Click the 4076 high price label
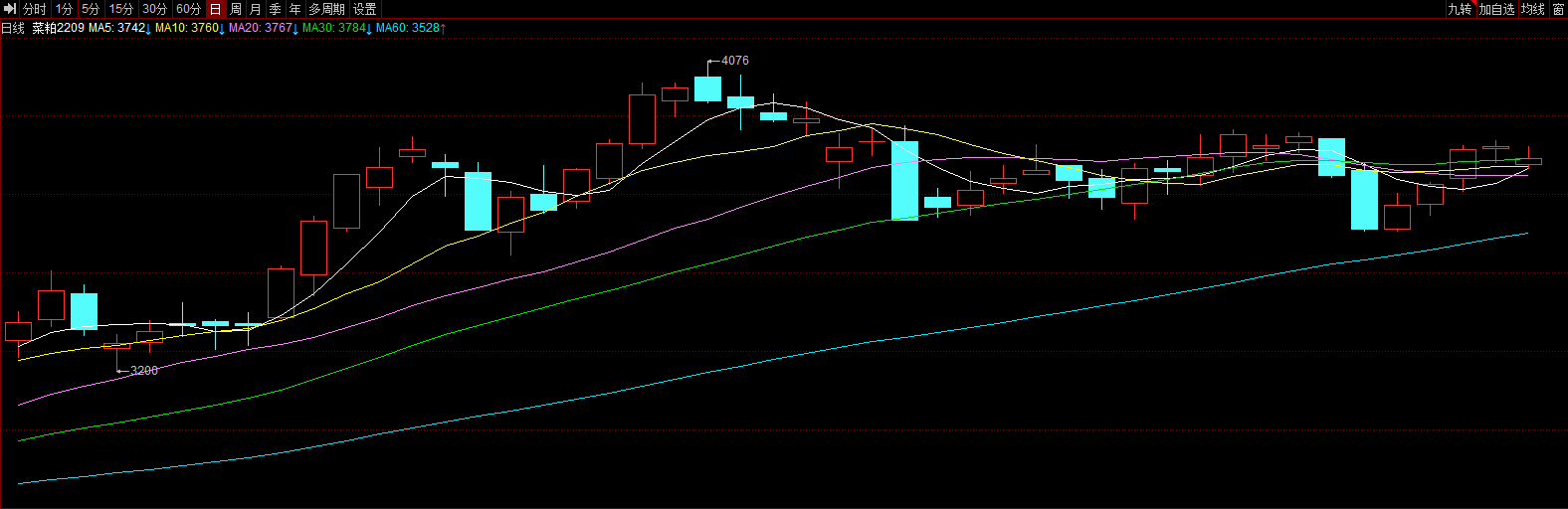This screenshot has height=509, width=1568. [x=735, y=61]
